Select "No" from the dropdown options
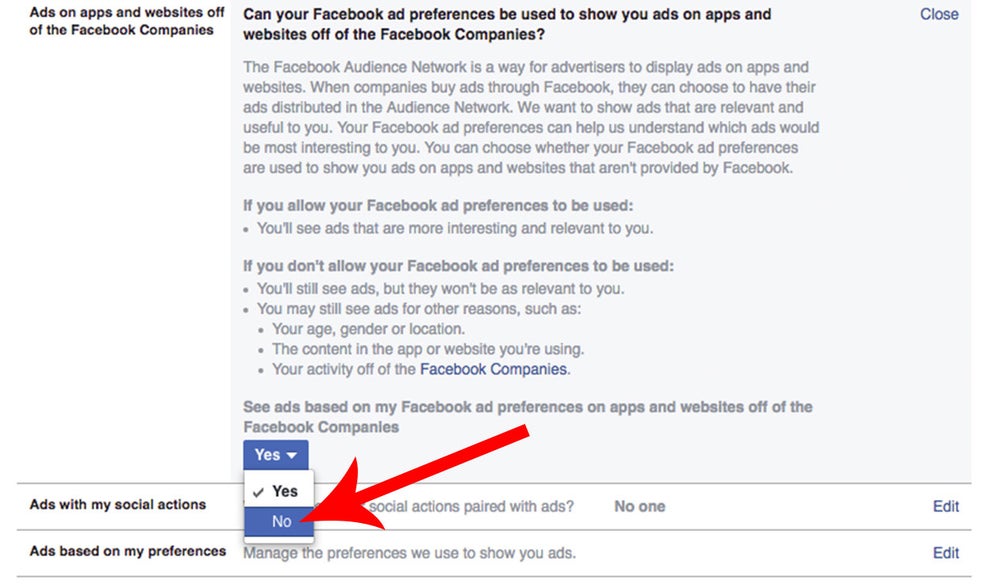 (281, 521)
